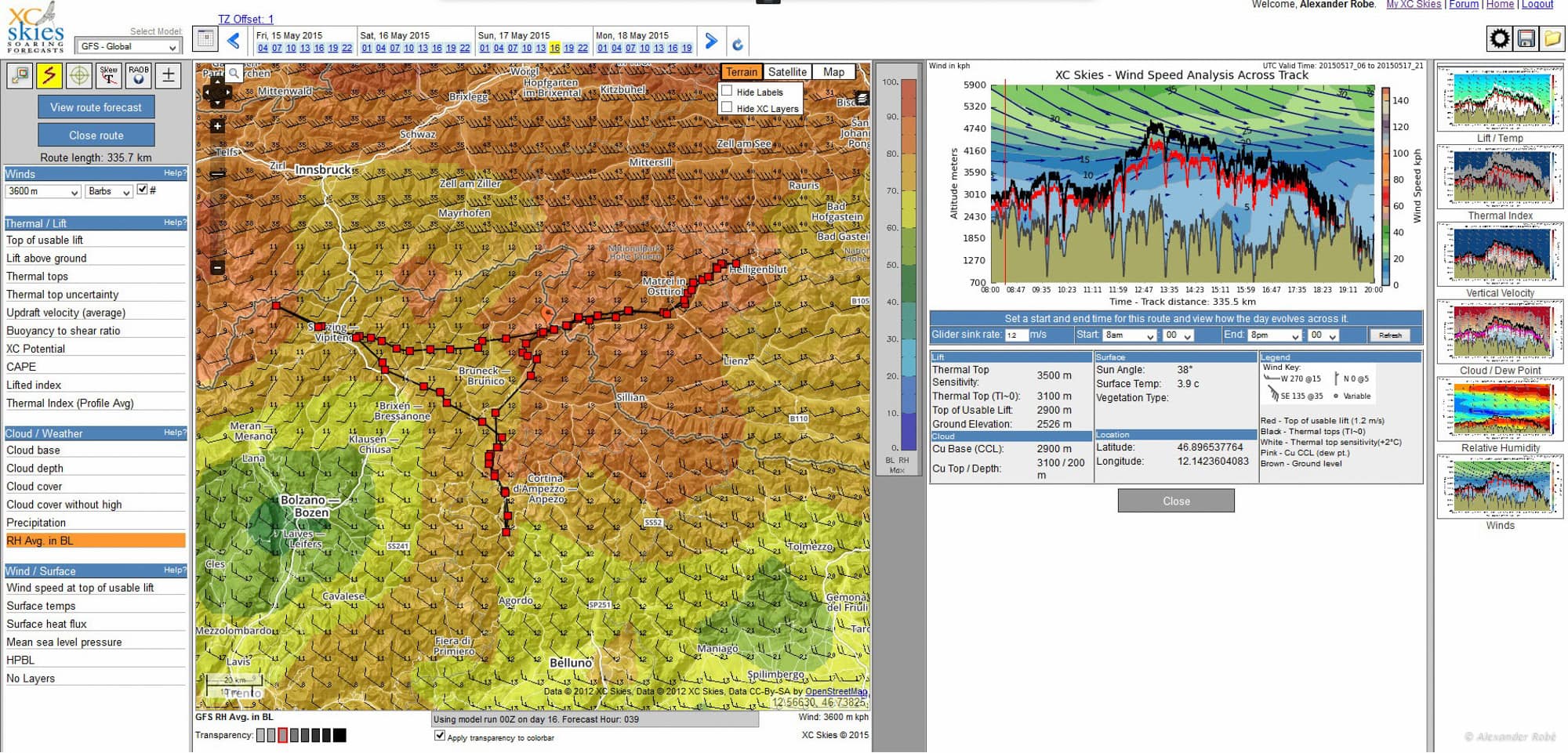This screenshot has height=753, width=1568.
Task: Open My XC Skies link
Action: 1414,5
